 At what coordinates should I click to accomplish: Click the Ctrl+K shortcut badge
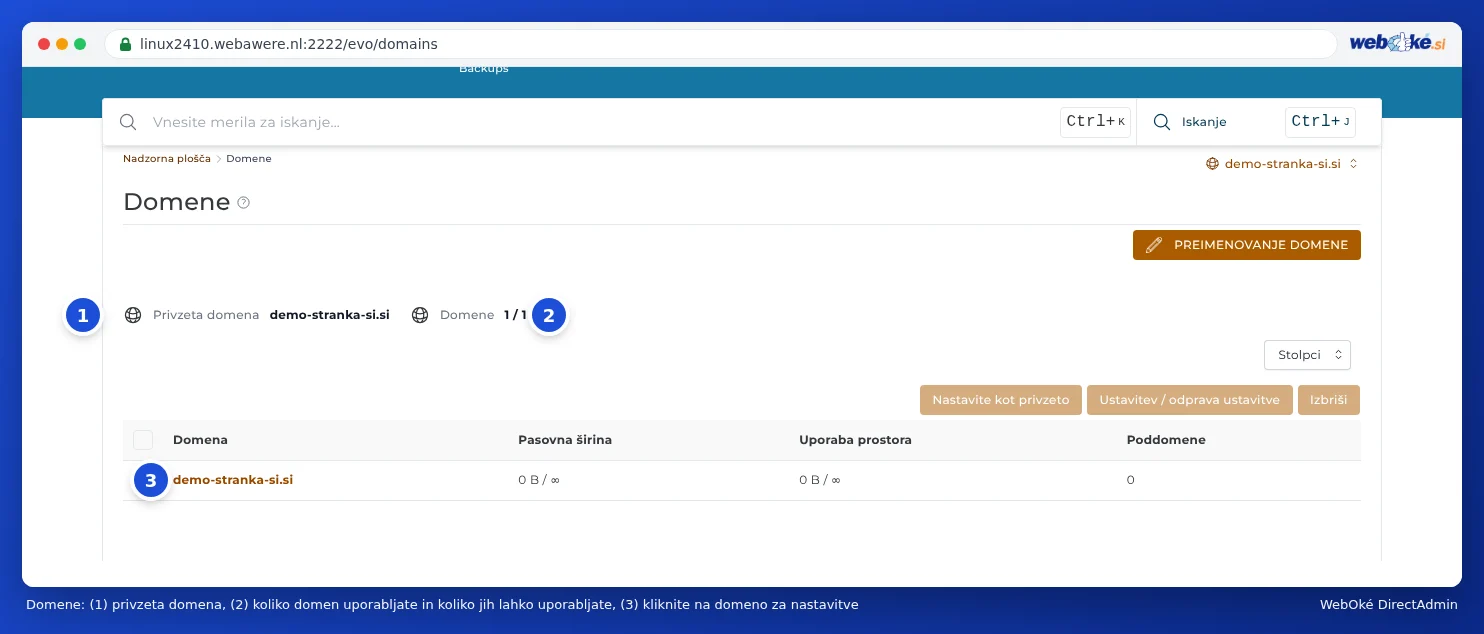click(x=1095, y=122)
